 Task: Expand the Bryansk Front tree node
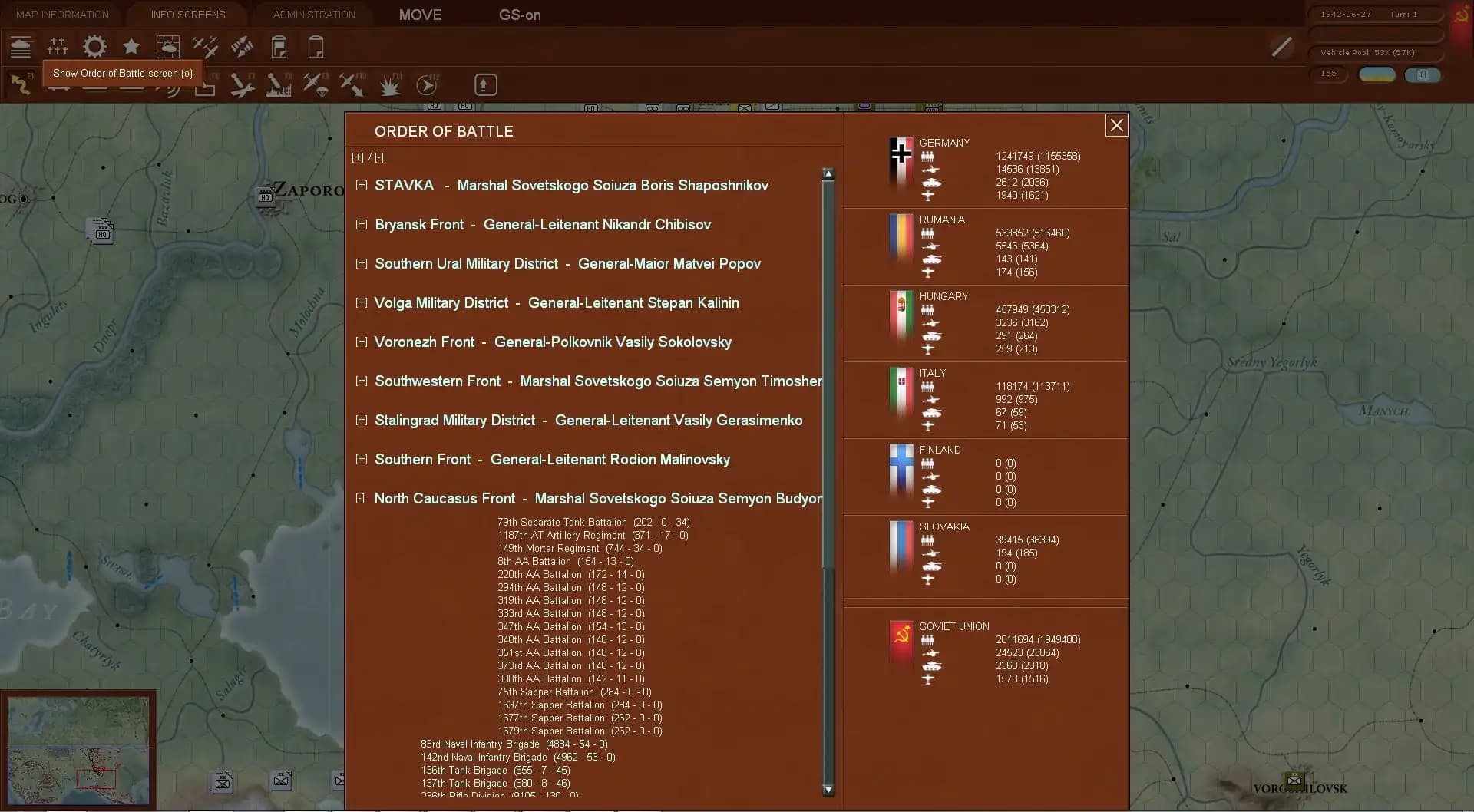361,225
